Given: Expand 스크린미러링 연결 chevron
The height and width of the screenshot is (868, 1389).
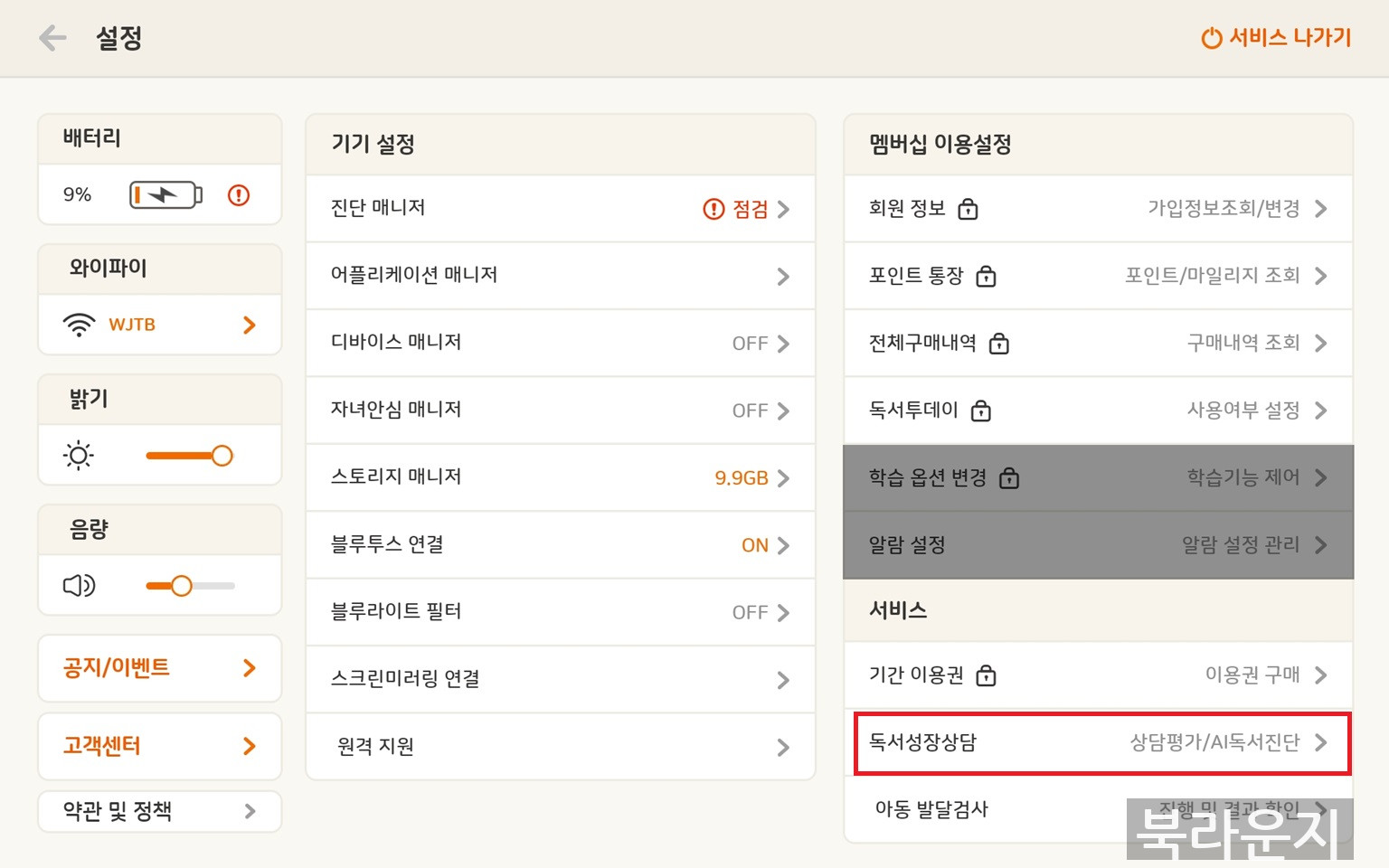Looking at the screenshot, I should click(783, 680).
